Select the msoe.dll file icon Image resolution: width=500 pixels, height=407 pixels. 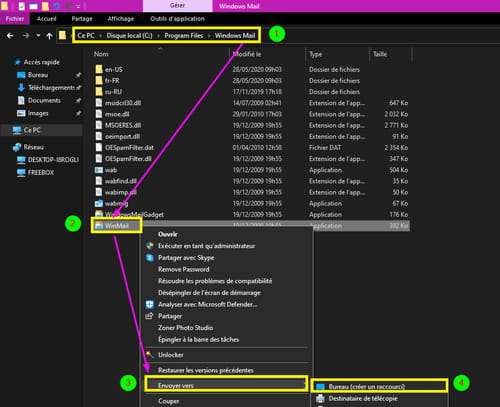click(x=99, y=114)
